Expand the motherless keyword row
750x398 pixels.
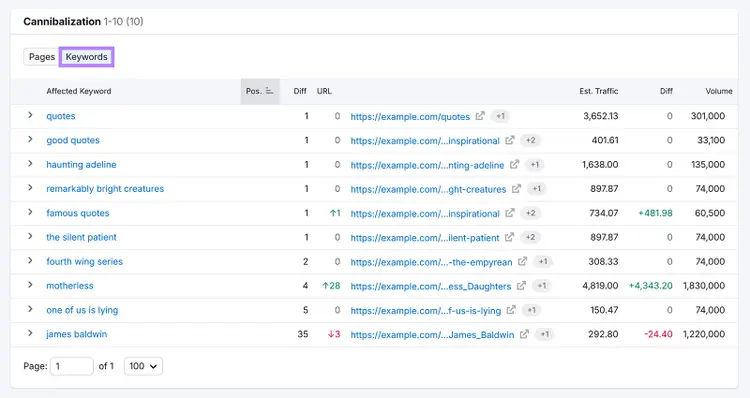[30, 285]
